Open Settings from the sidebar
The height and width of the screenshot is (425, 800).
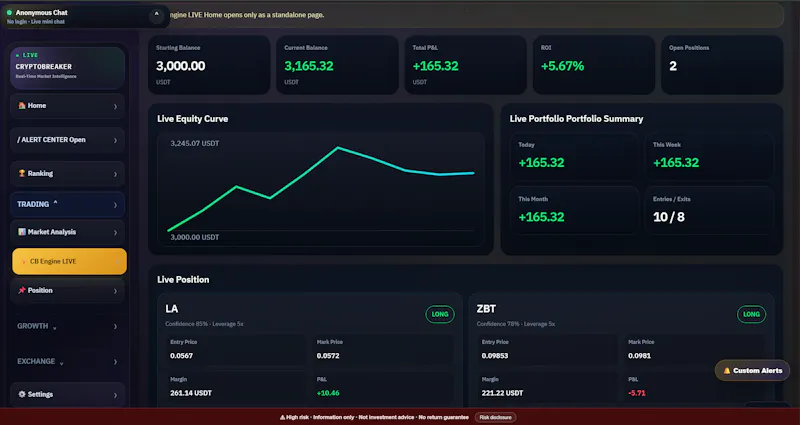click(67, 394)
